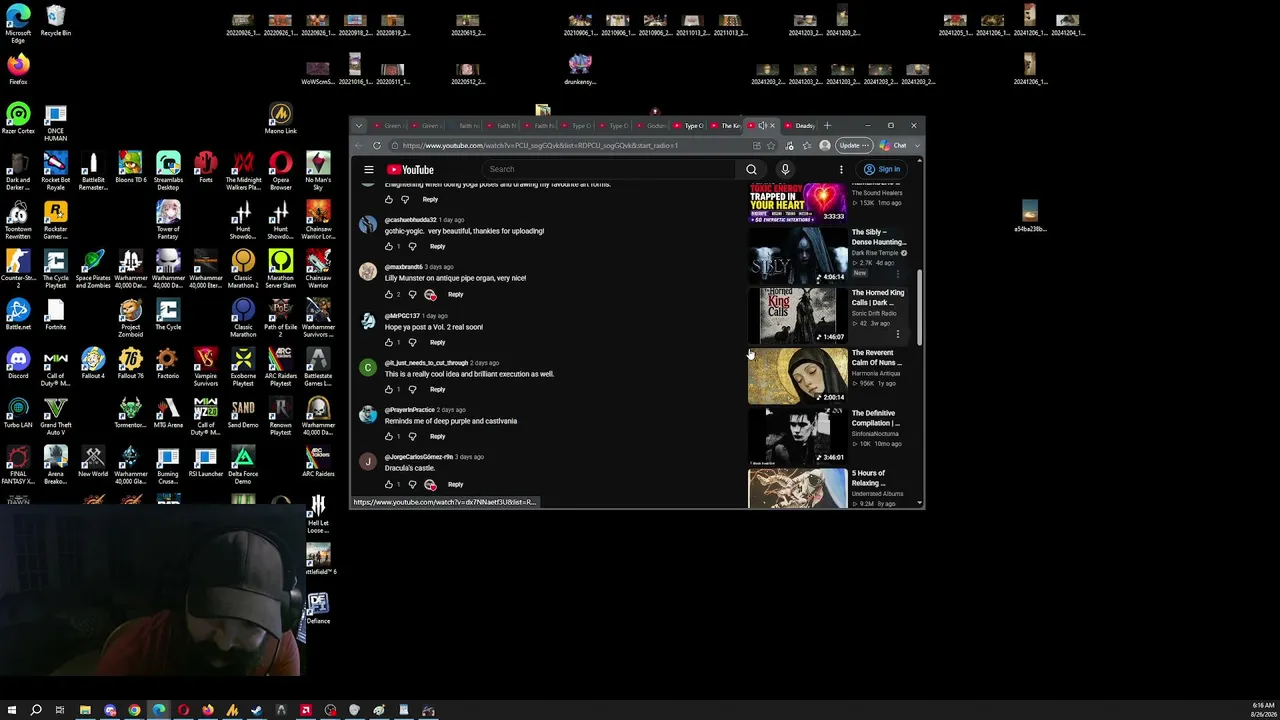1280x720 pixels.
Task: Open Streamlabs Desktop shortcut
Action: click(x=168, y=169)
